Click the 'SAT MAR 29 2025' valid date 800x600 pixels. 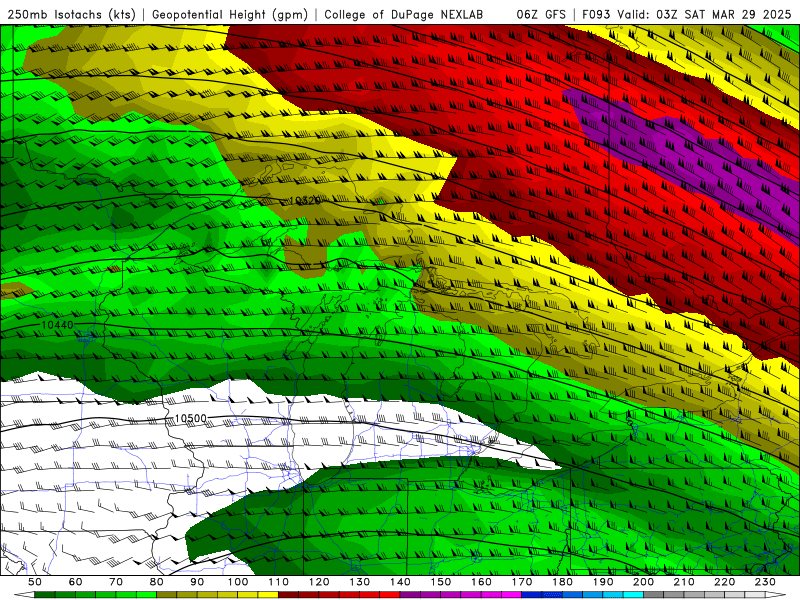pos(738,15)
